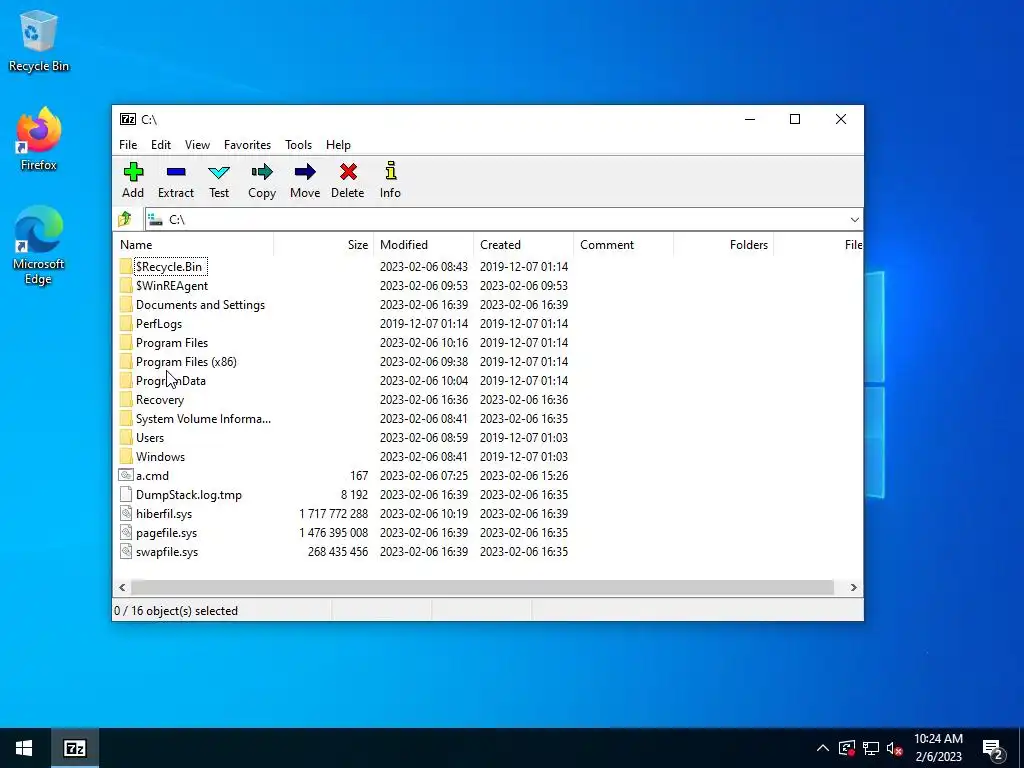Sort by Modified column header

click(x=423, y=245)
